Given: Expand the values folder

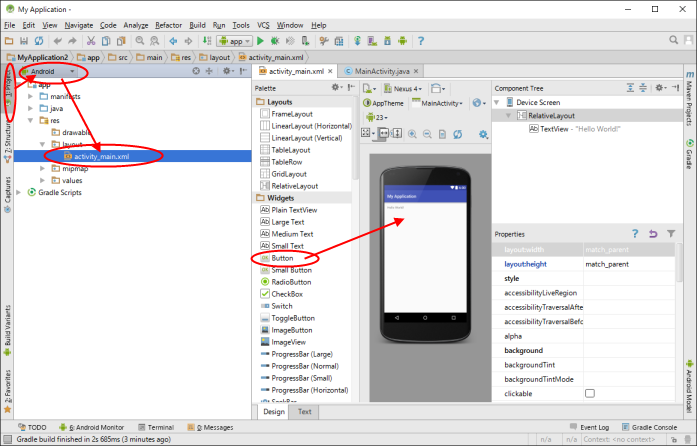Looking at the screenshot, I should click(42, 180).
